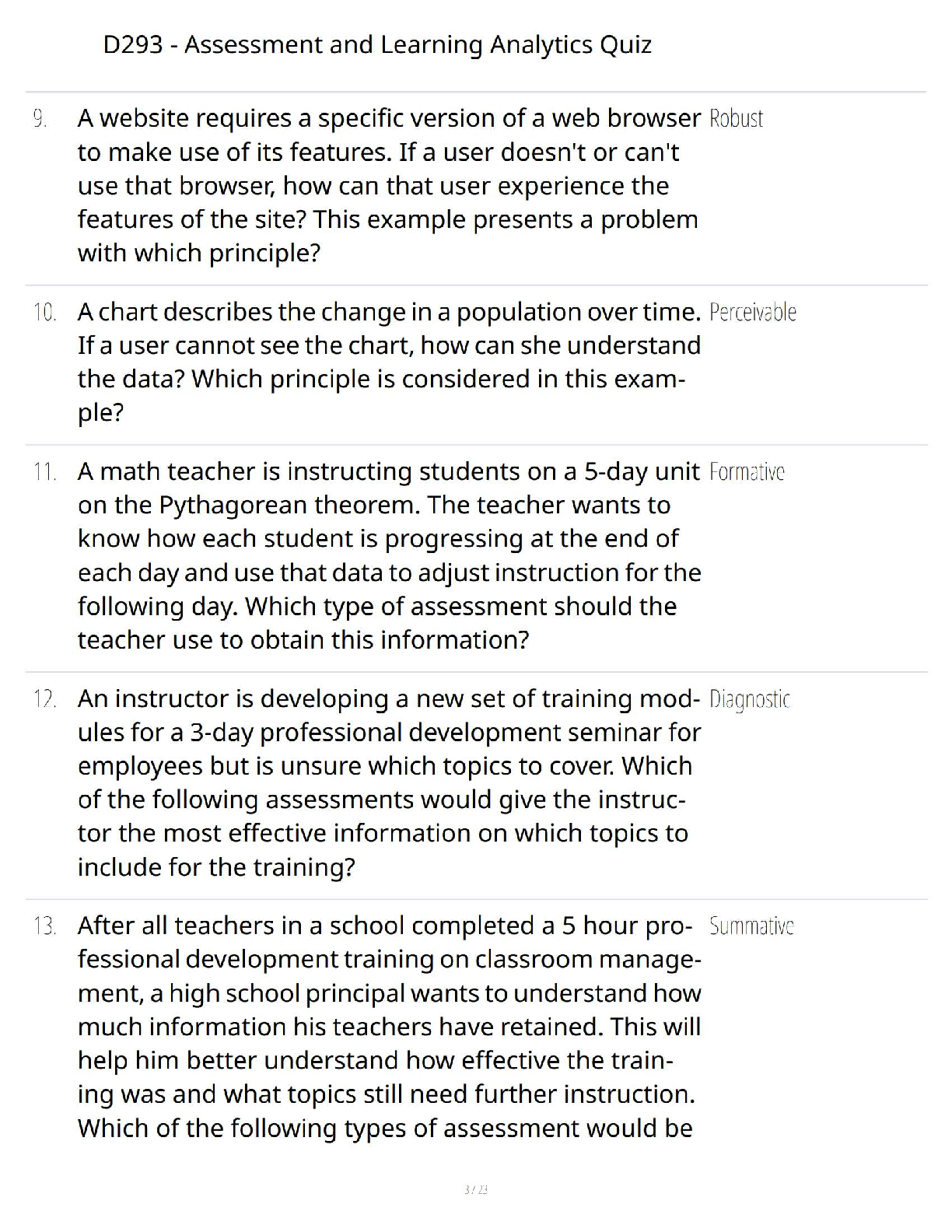This screenshot has width=952, height=1232.
Task: Click the answer 'Formative'
Action: (747, 472)
